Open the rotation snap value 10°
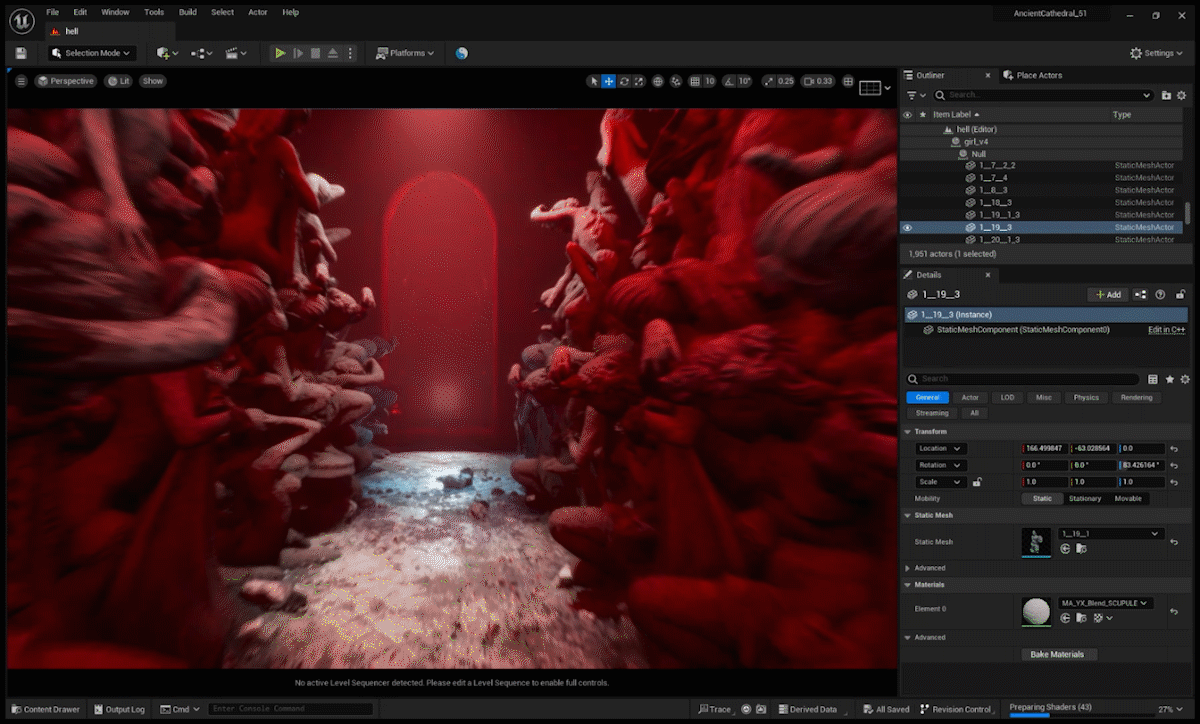The image size is (1200, 724). coord(744,81)
